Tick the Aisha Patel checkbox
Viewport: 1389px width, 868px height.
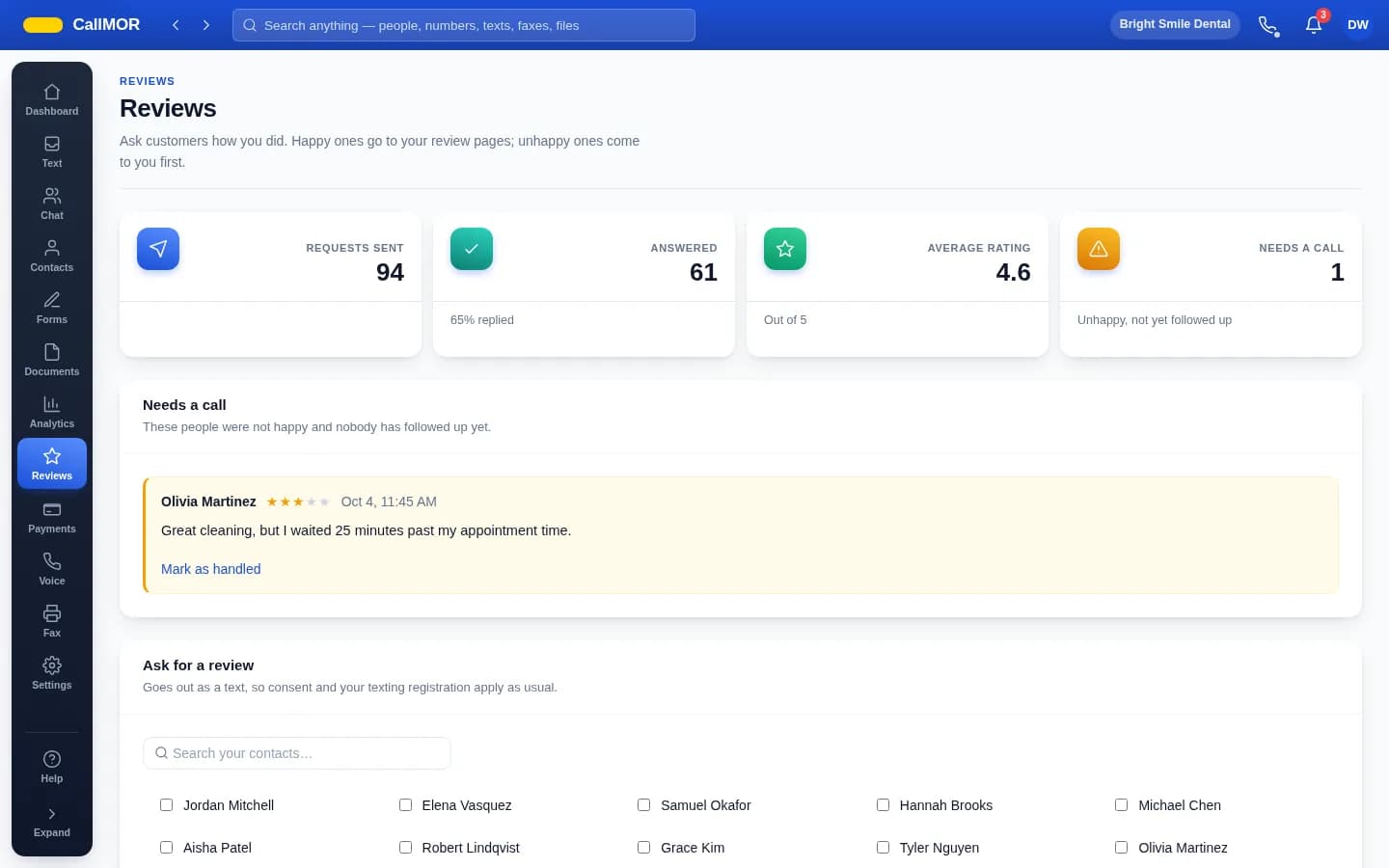click(x=166, y=848)
